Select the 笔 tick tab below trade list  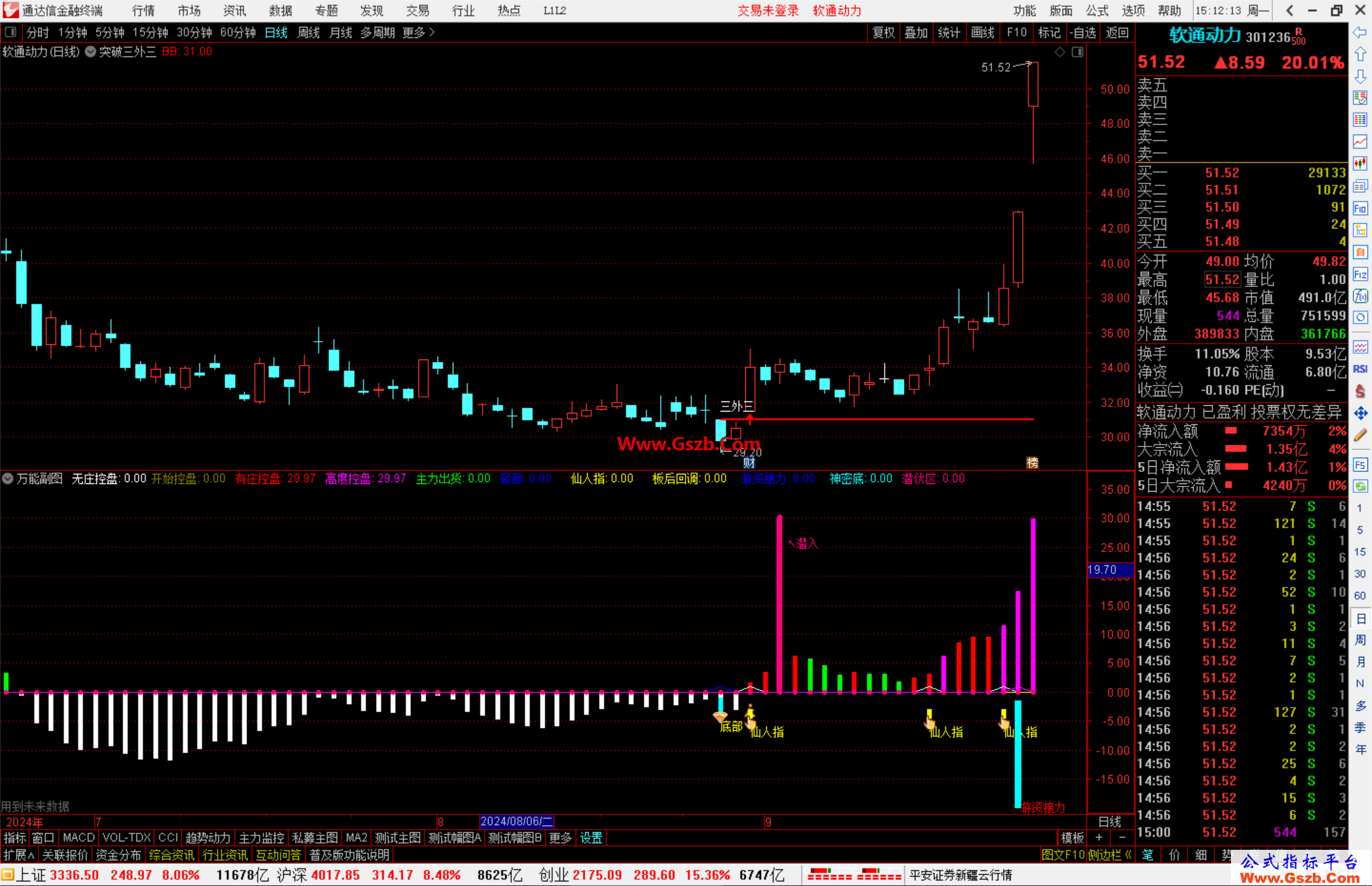click(x=1148, y=855)
